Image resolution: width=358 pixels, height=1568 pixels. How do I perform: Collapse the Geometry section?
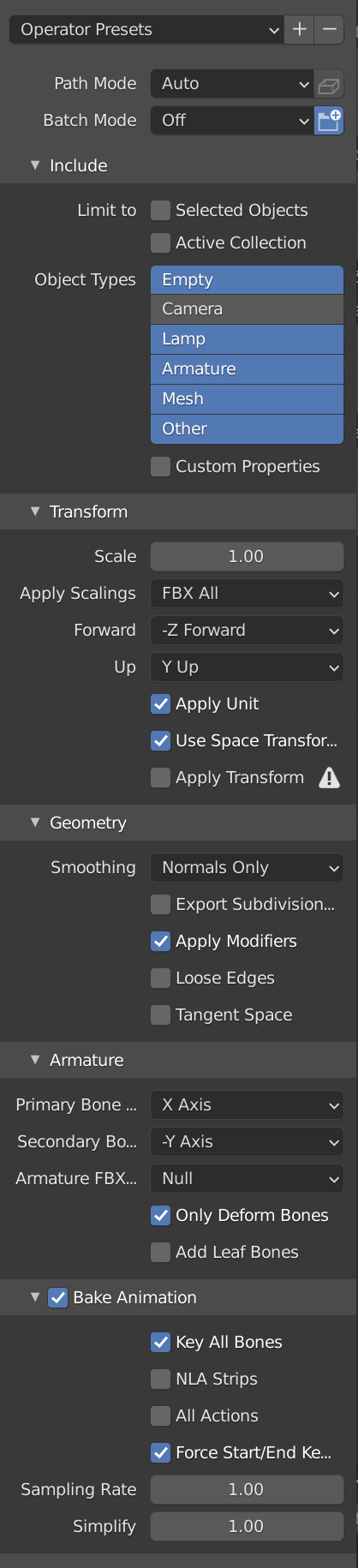coord(35,823)
